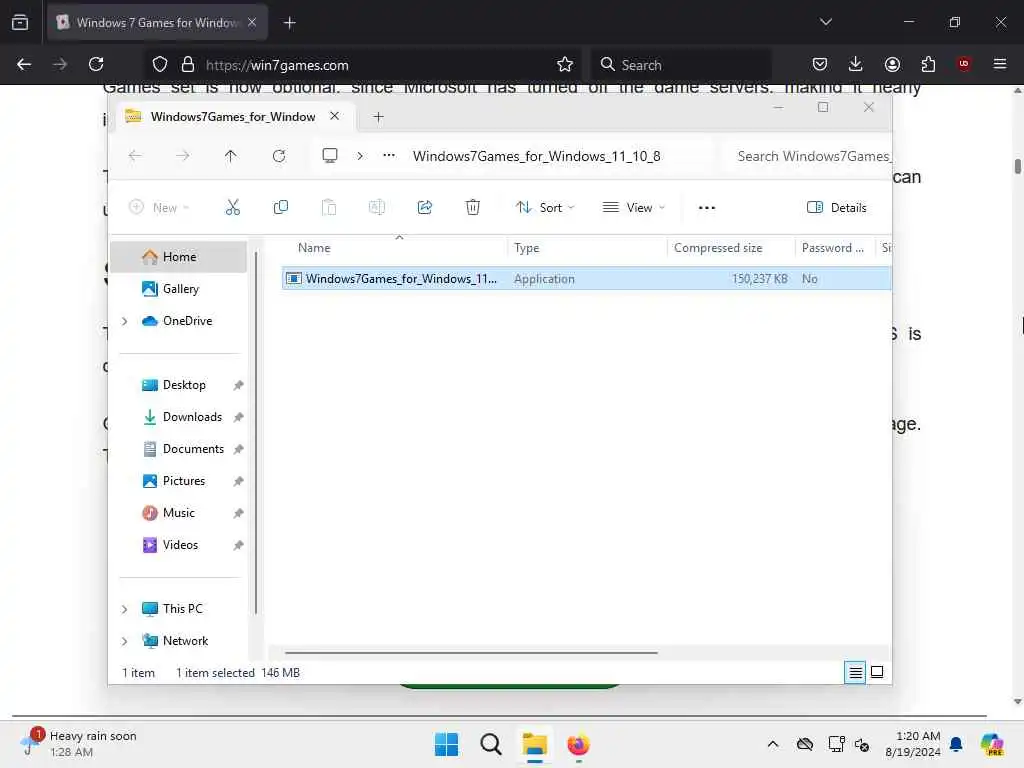Image resolution: width=1024 pixels, height=768 pixels.
Task: Open Documents in navigation pane
Action: tap(179, 449)
